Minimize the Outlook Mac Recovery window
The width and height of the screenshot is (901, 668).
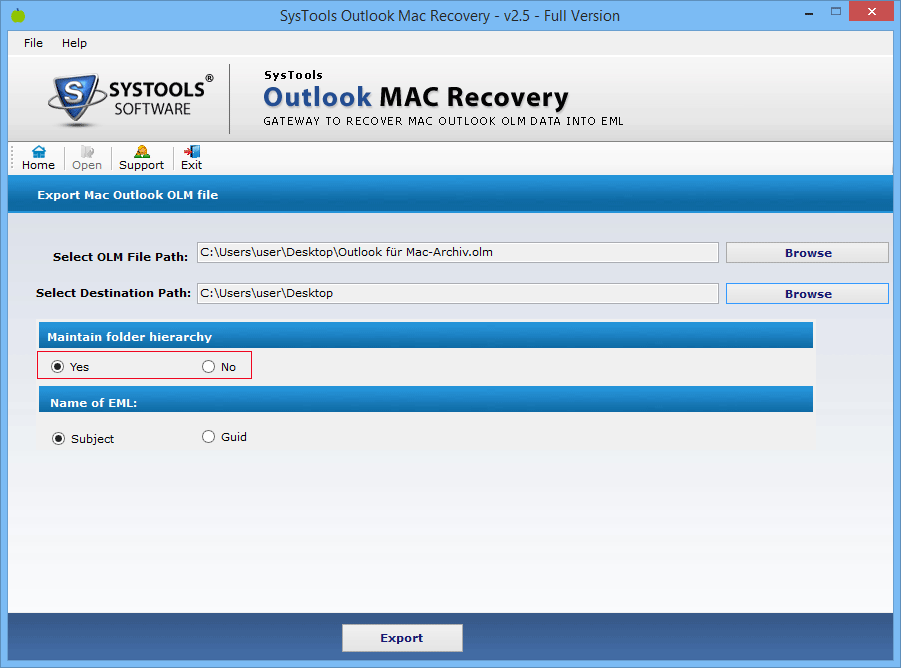pyautogui.click(x=809, y=13)
